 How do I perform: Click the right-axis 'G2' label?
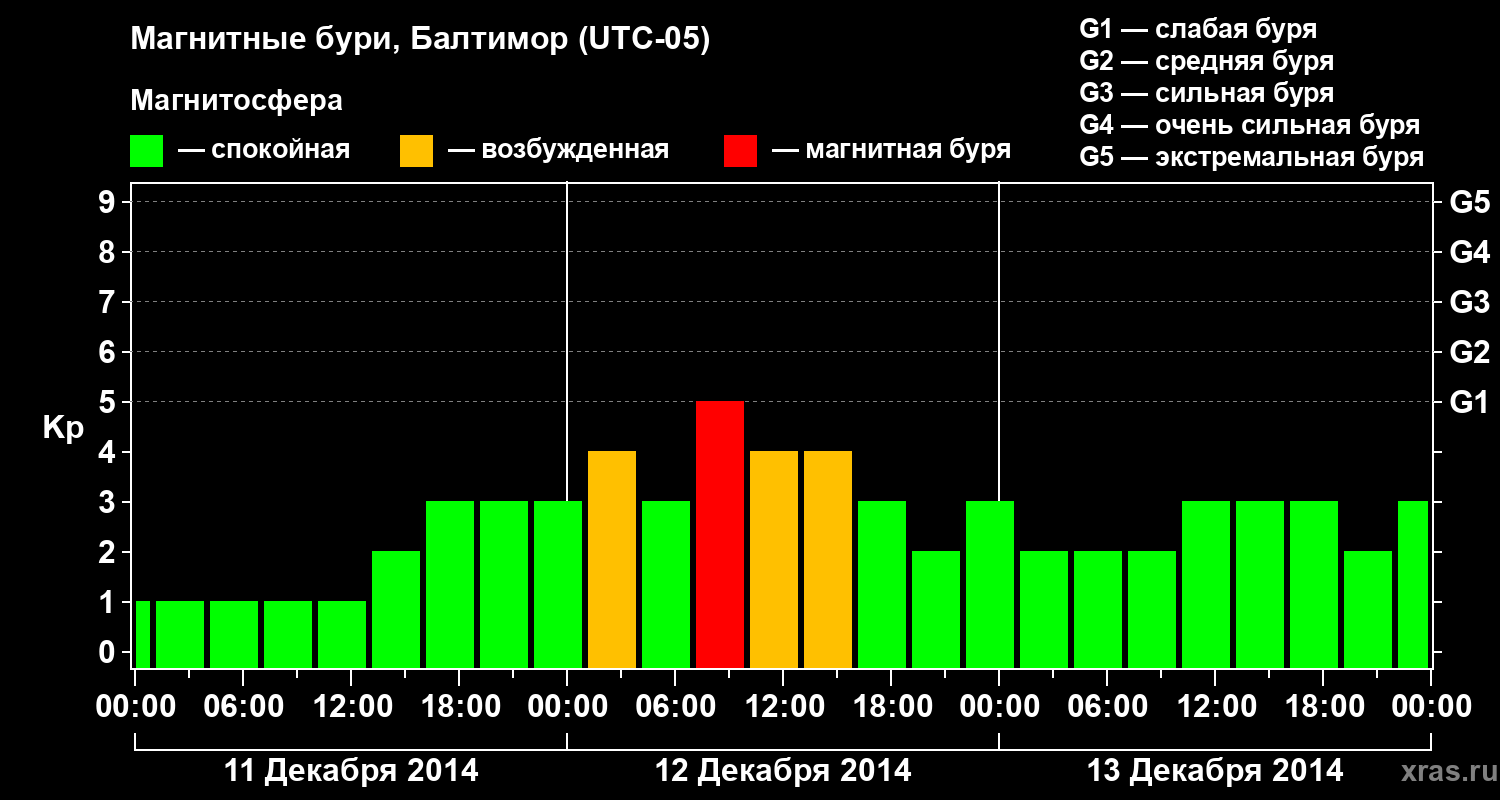(1469, 353)
